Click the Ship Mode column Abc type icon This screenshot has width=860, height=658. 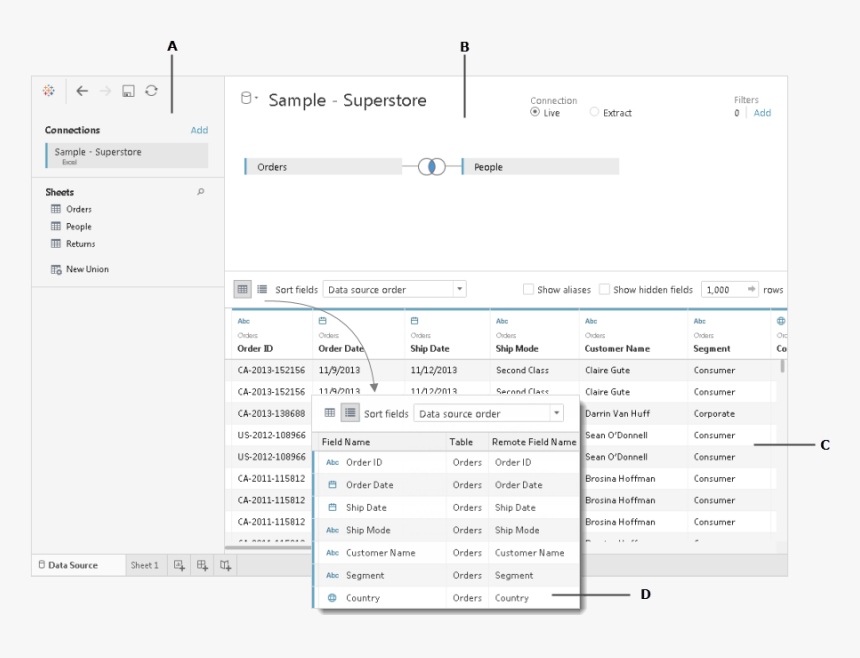(x=502, y=321)
